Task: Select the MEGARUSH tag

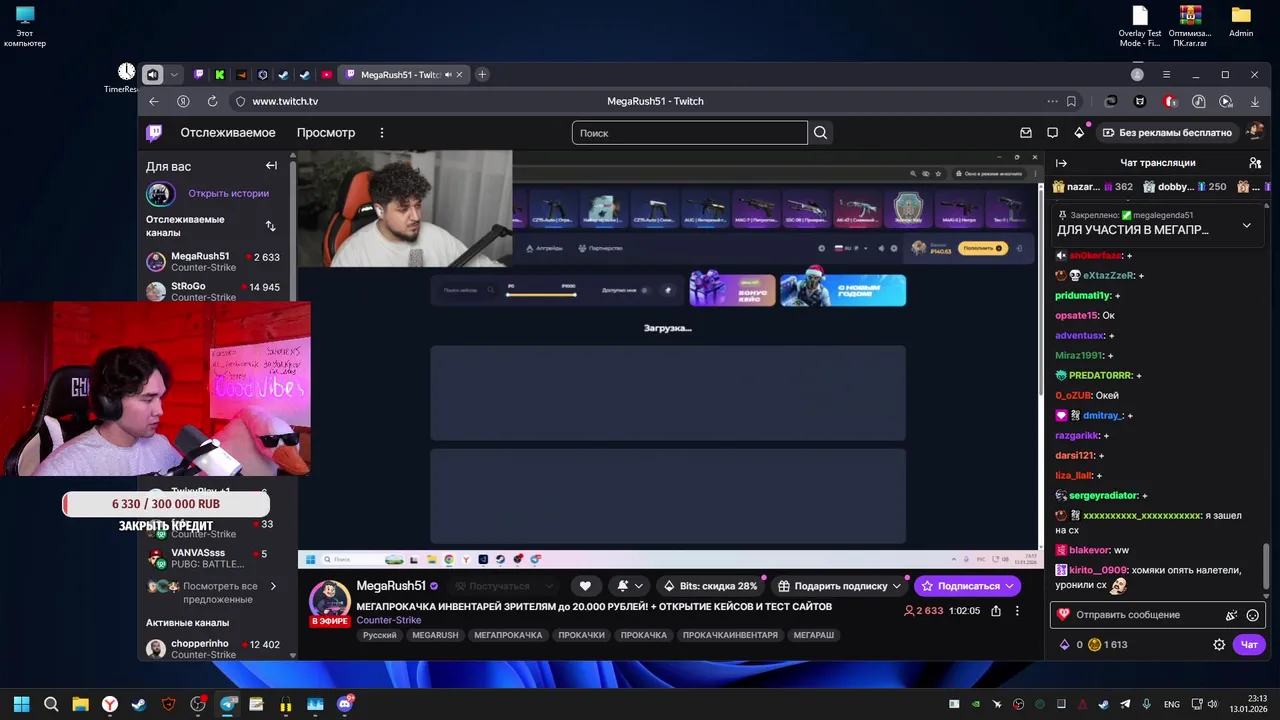Action: [x=435, y=635]
